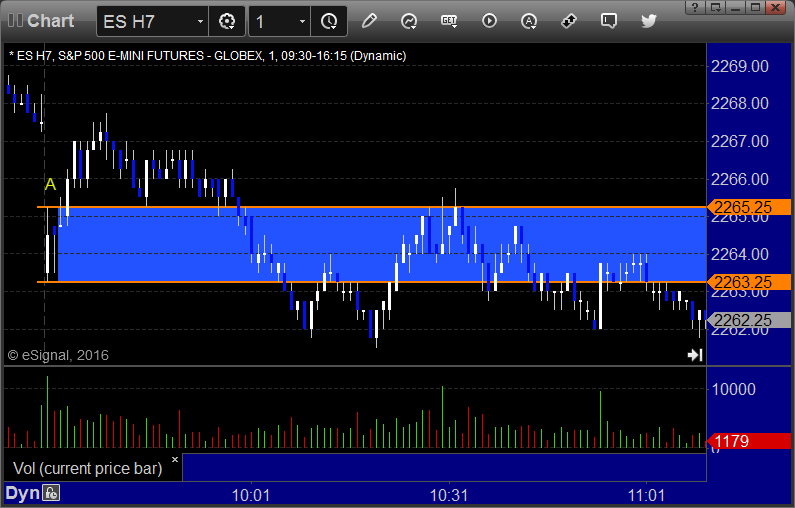
Task: Maximize the chart window
Action: (x=755, y=7)
